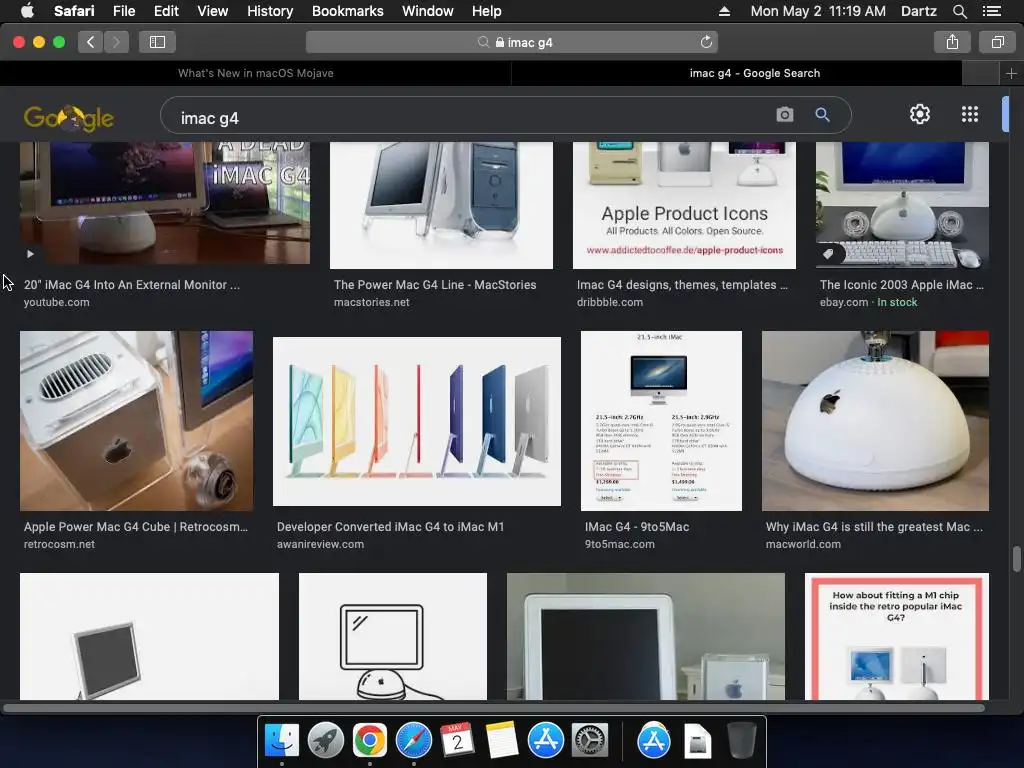Open System Preferences from the Dock

590,741
